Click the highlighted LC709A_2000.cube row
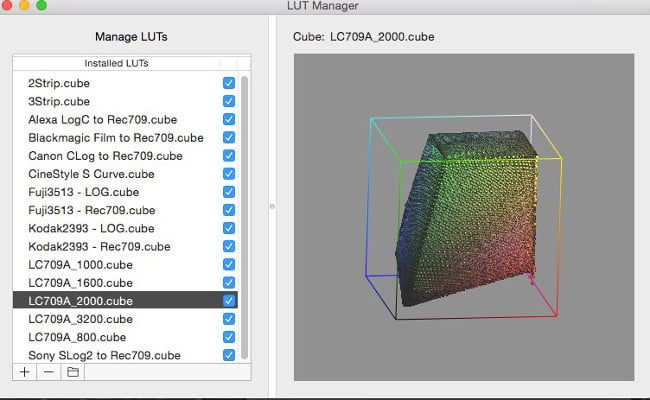The image size is (650, 400). [x=125, y=301]
